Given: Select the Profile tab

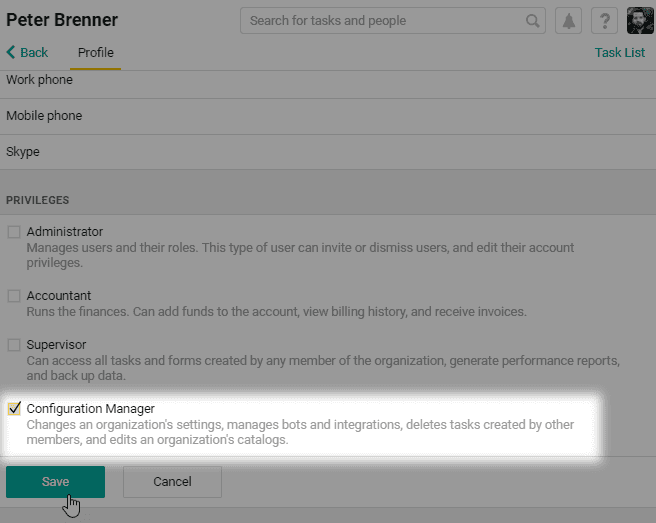Looking at the screenshot, I should coord(95,53).
